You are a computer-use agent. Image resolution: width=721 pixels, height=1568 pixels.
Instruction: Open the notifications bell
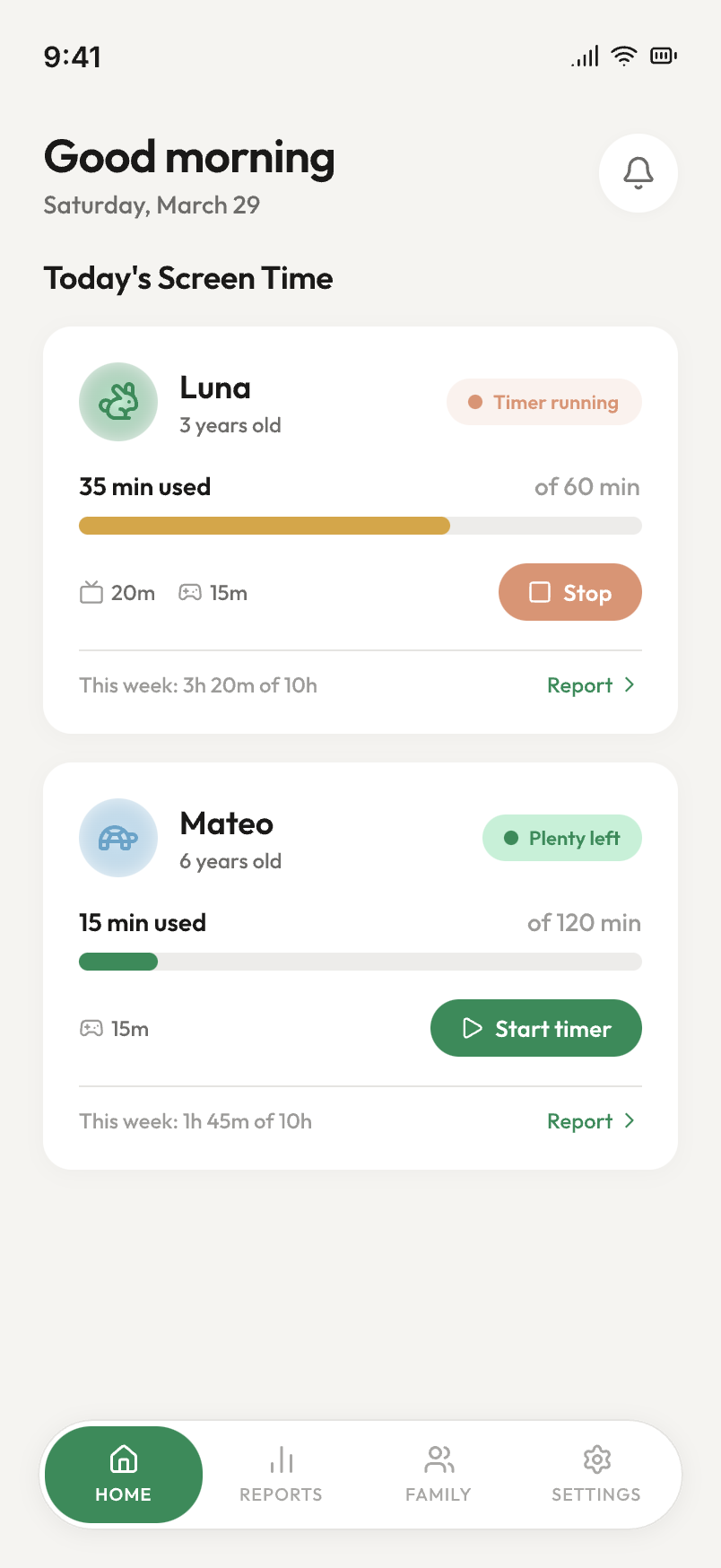pos(638,173)
